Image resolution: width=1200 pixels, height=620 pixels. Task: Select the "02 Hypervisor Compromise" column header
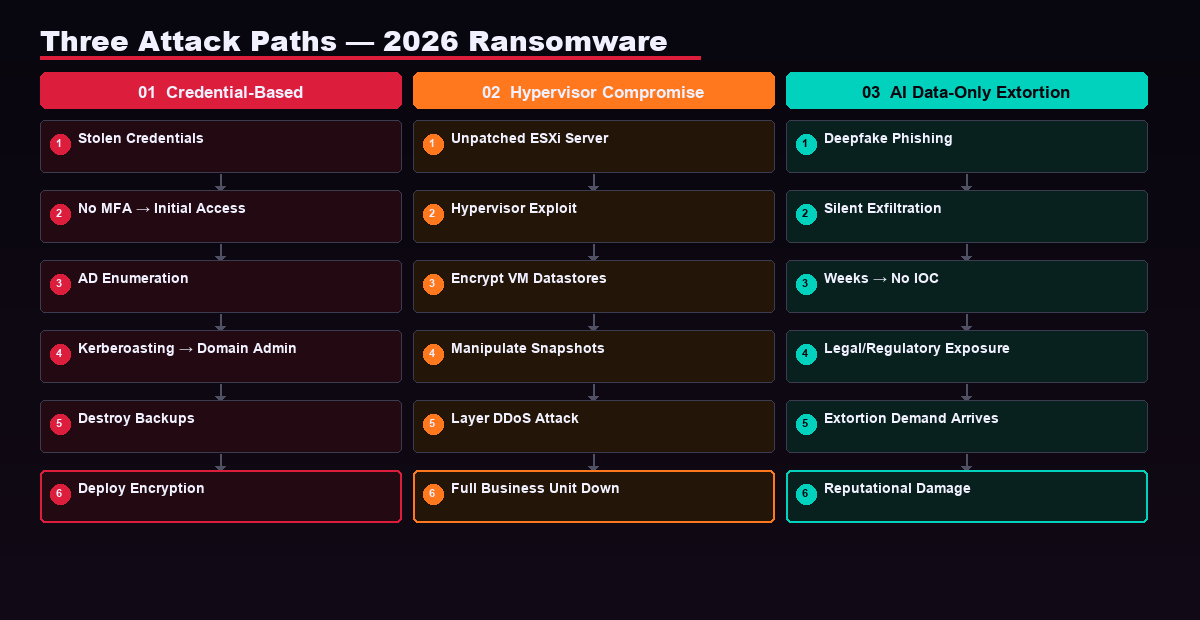click(x=594, y=91)
